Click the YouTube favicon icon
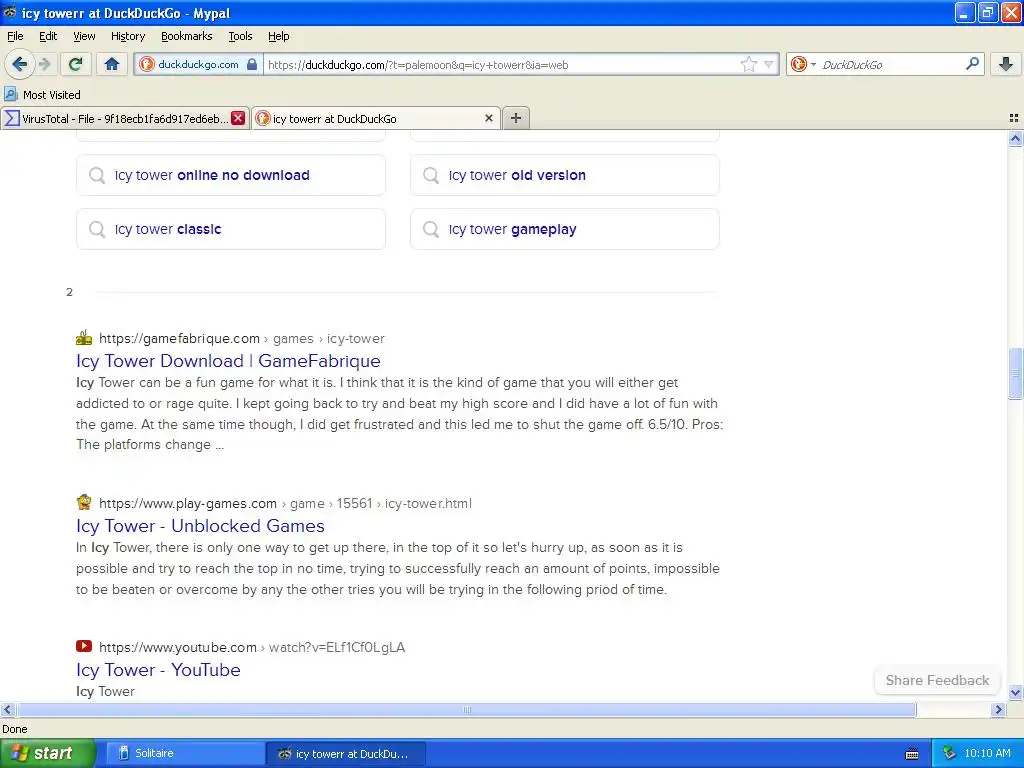Viewport: 1024px width, 768px height. 84,647
